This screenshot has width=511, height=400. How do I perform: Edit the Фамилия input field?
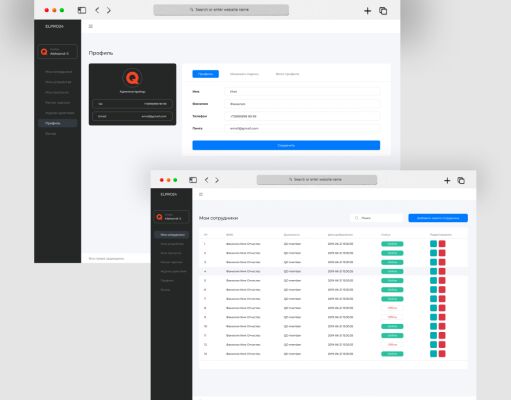coord(302,104)
